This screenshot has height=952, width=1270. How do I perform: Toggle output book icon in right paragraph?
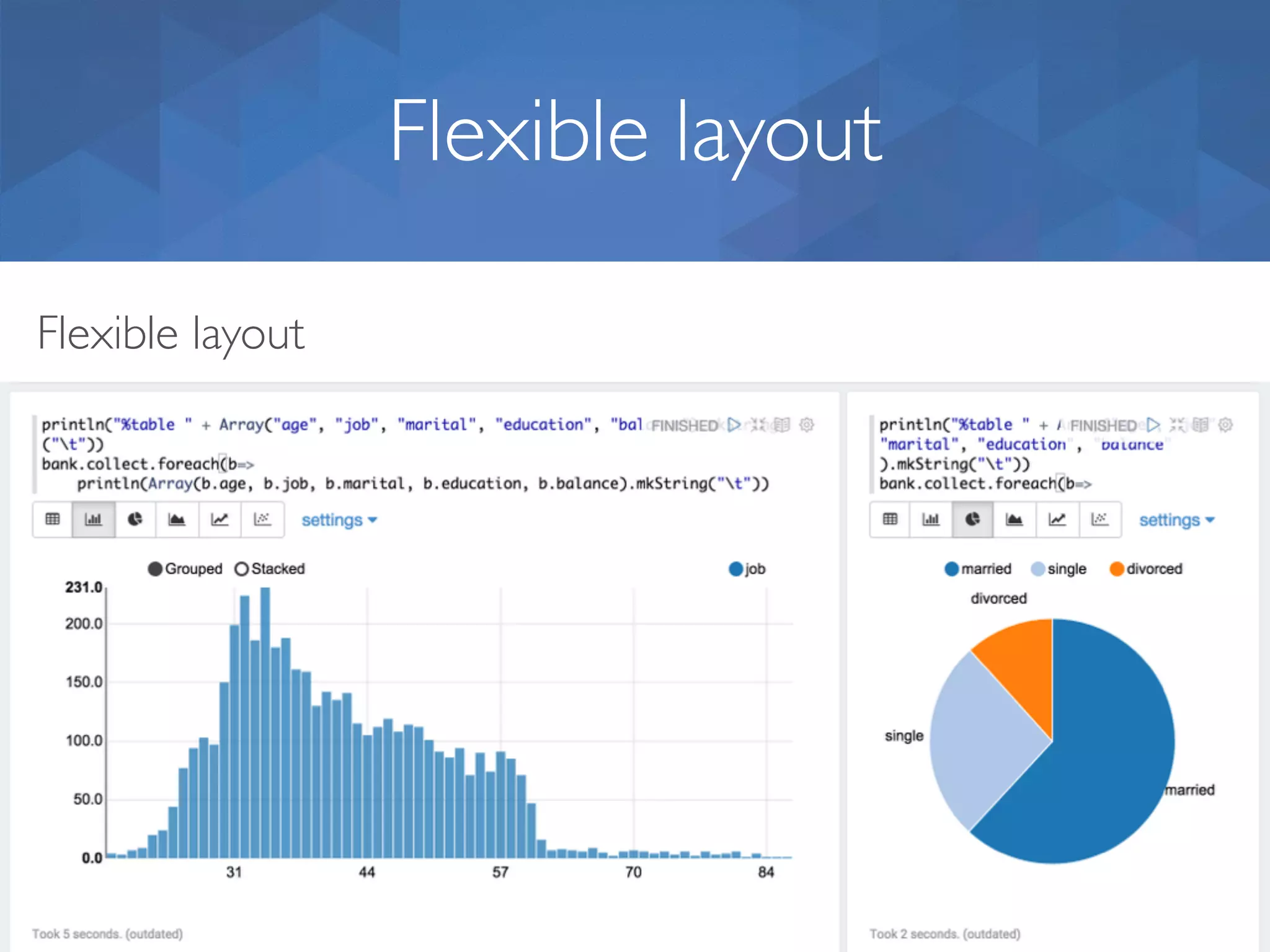[x=1201, y=425]
